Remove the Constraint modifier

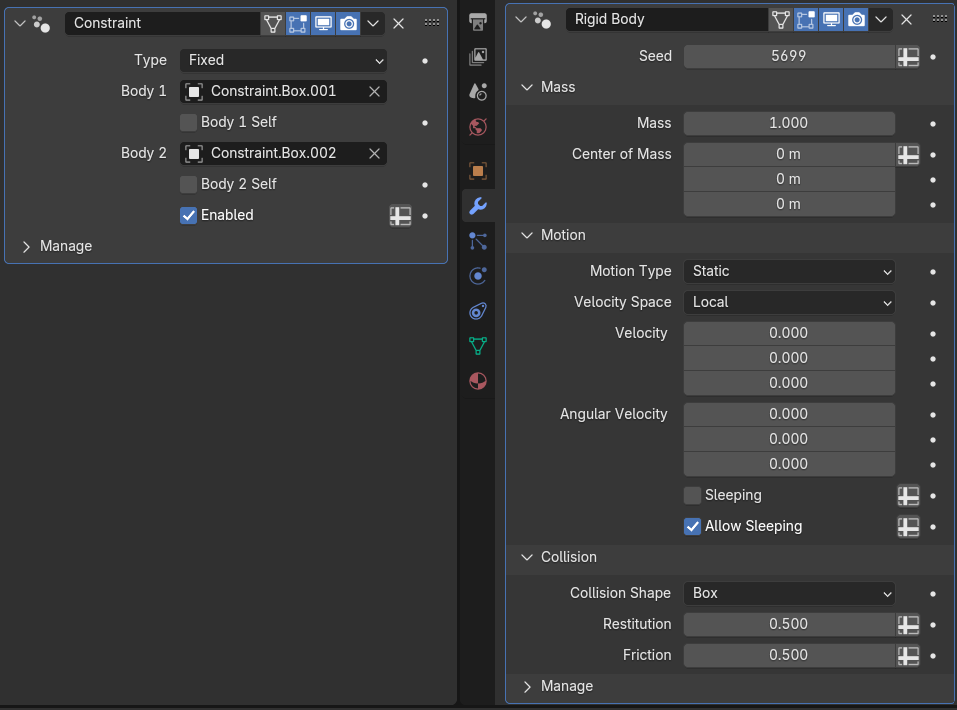(399, 24)
